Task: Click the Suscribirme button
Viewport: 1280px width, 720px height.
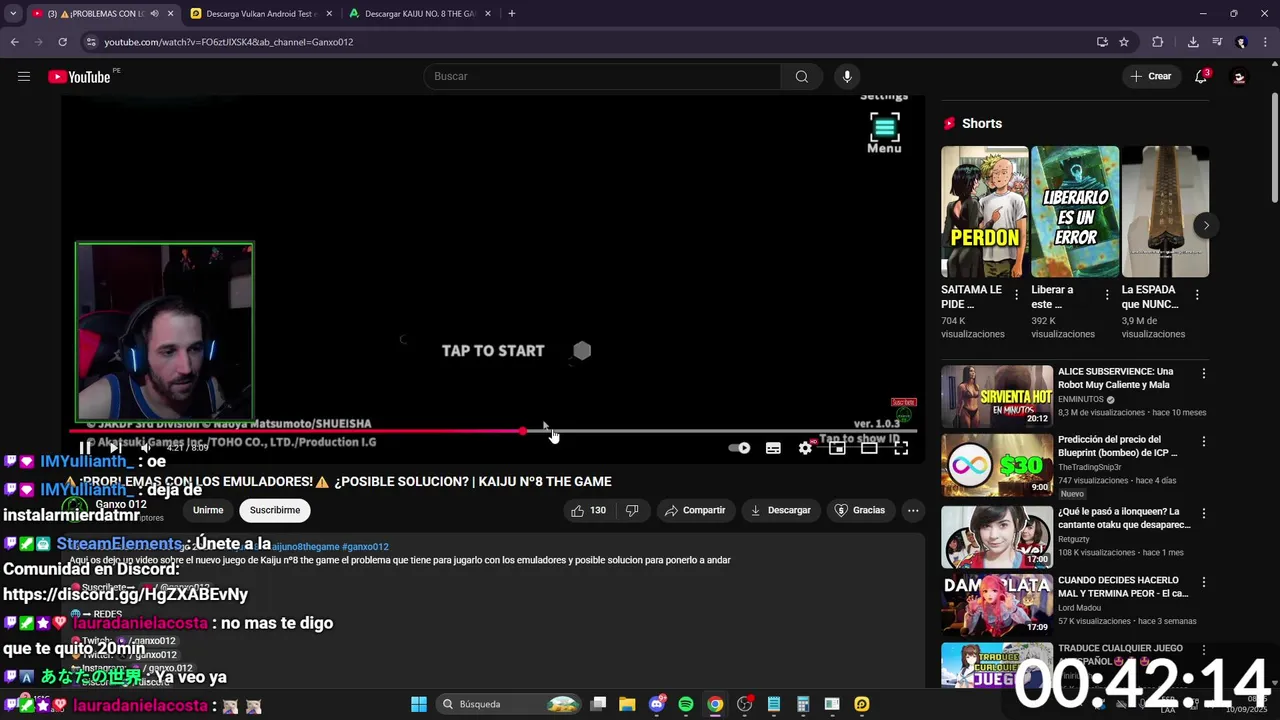Action: pos(275,510)
